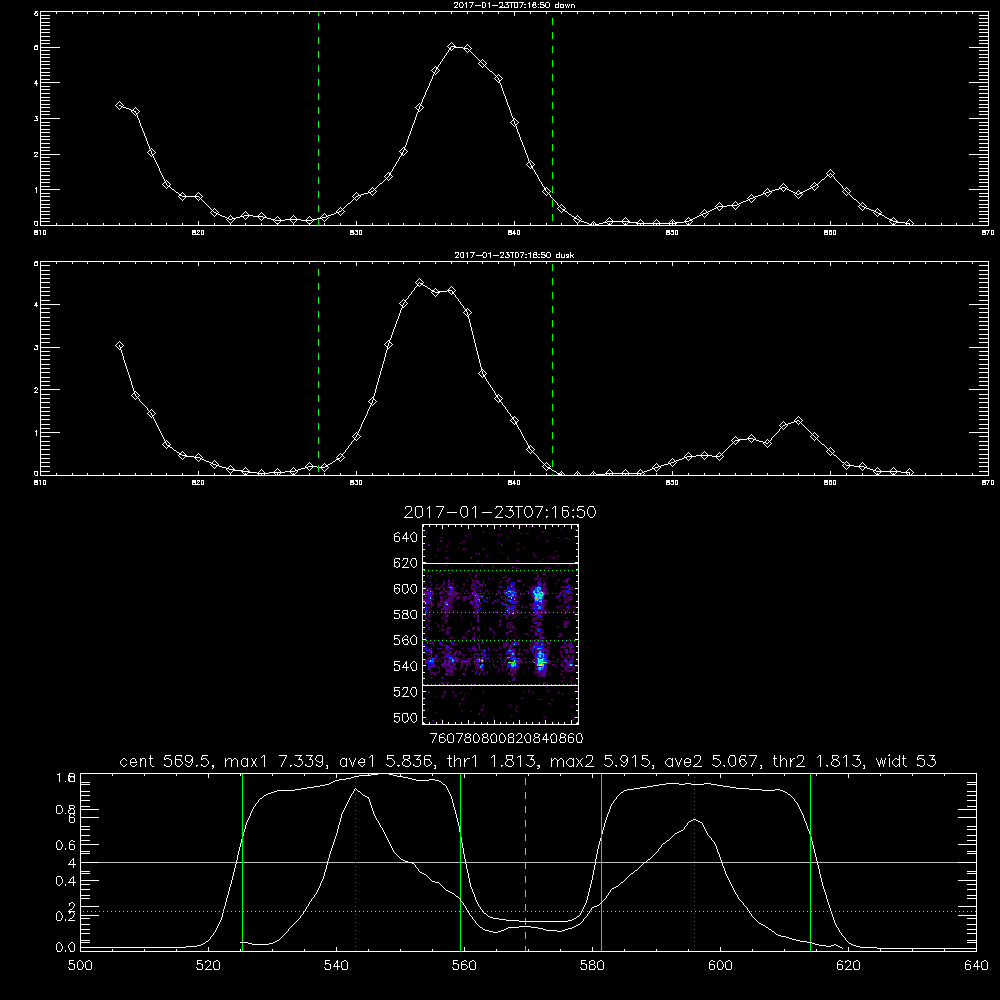Click the dotted cyan horizontal threshold line
Image resolution: width=1000 pixels, height=1000 pixels.
(x=528, y=911)
